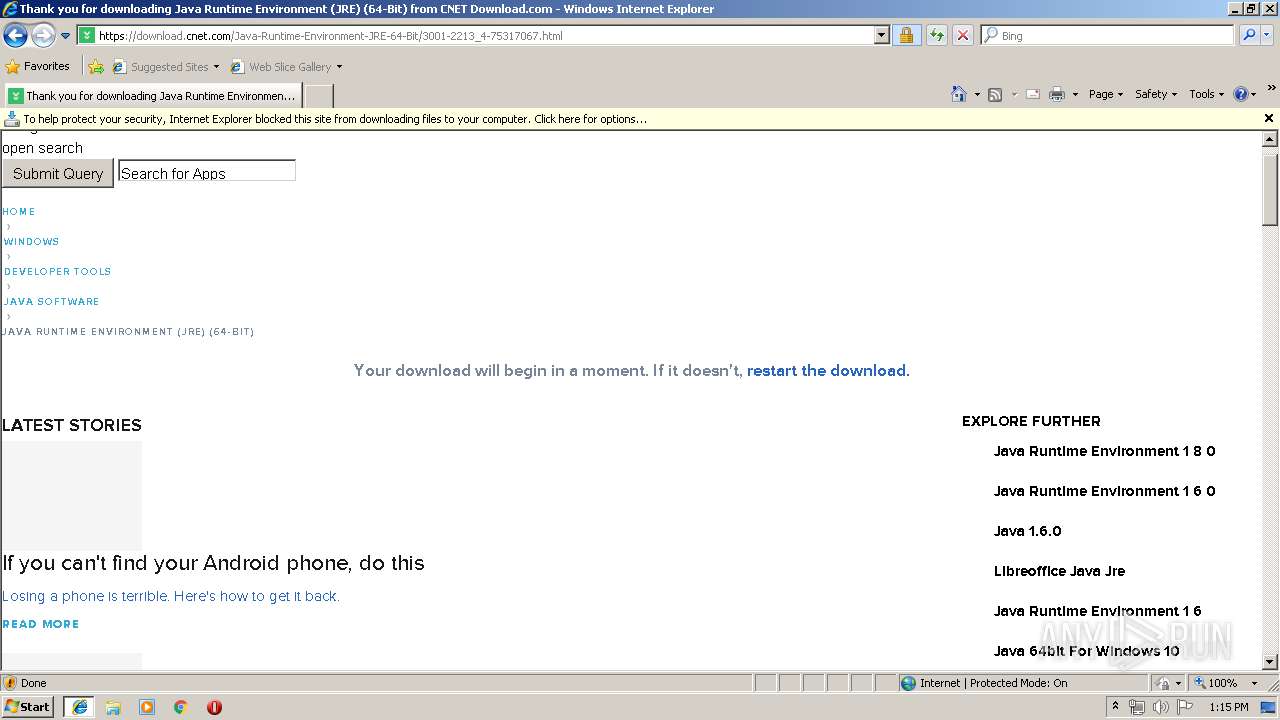Click the volume speaker tray icon

1160,707
